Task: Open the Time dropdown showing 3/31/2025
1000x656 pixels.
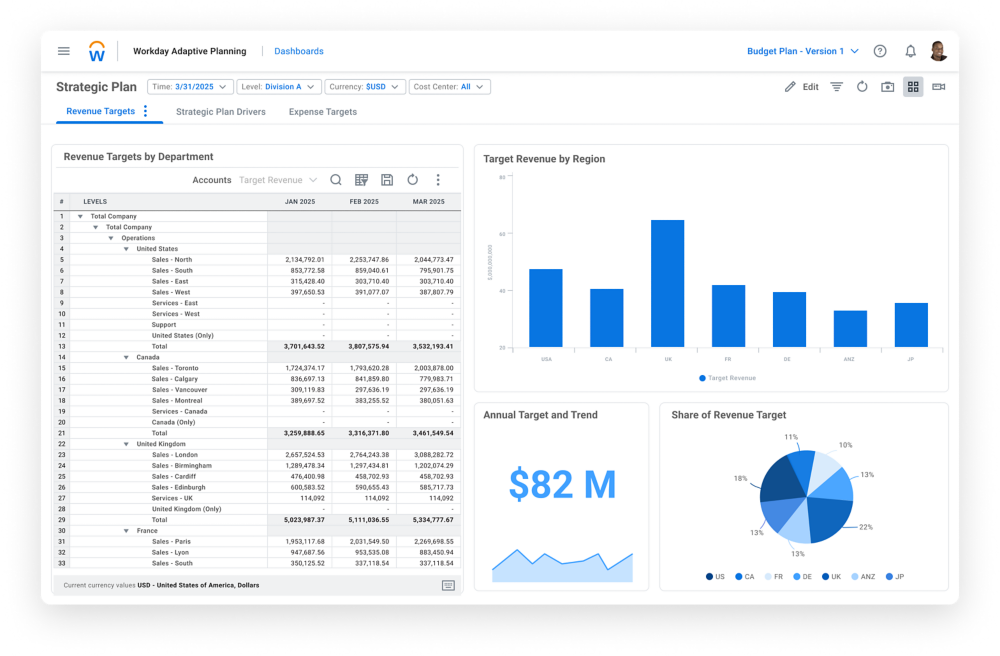Action: click(x=190, y=86)
